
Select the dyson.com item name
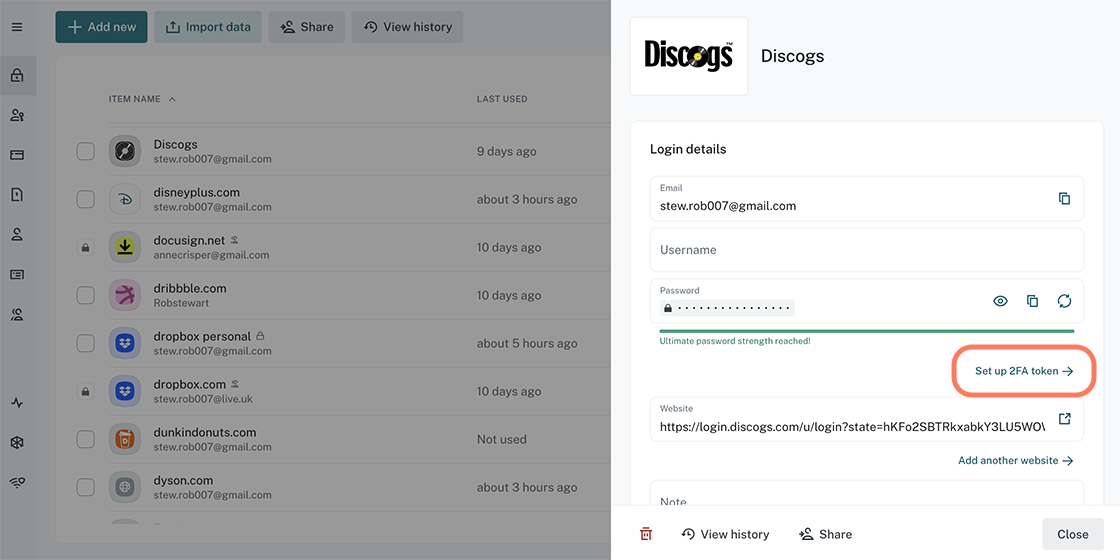(183, 480)
